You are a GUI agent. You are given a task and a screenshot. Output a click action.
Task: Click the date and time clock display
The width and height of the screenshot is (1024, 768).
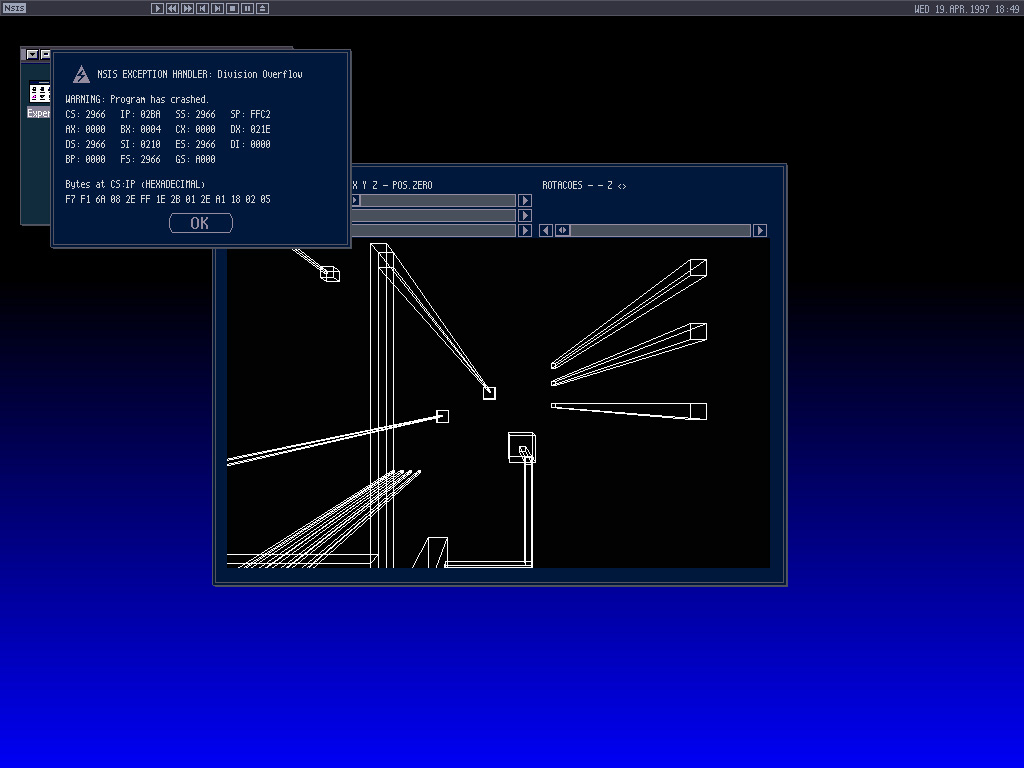pyautogui.click(x=966, y=8)
